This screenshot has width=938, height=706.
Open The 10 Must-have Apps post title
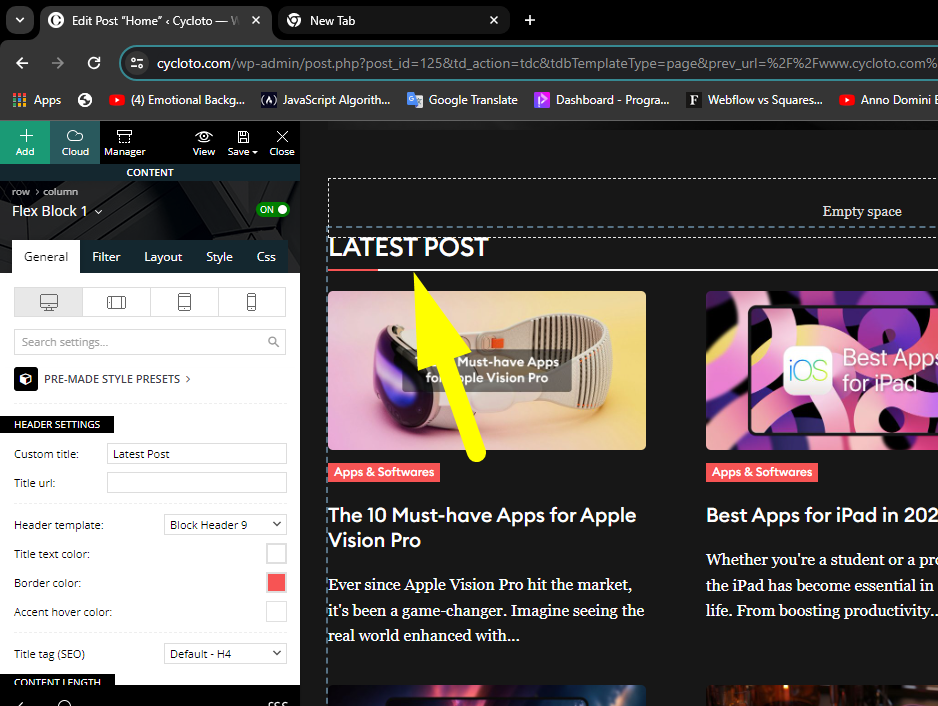pos(482,527)
